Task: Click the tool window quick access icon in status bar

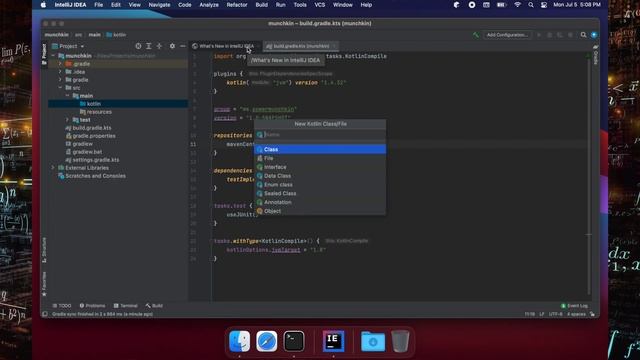Action: point(45,314)
